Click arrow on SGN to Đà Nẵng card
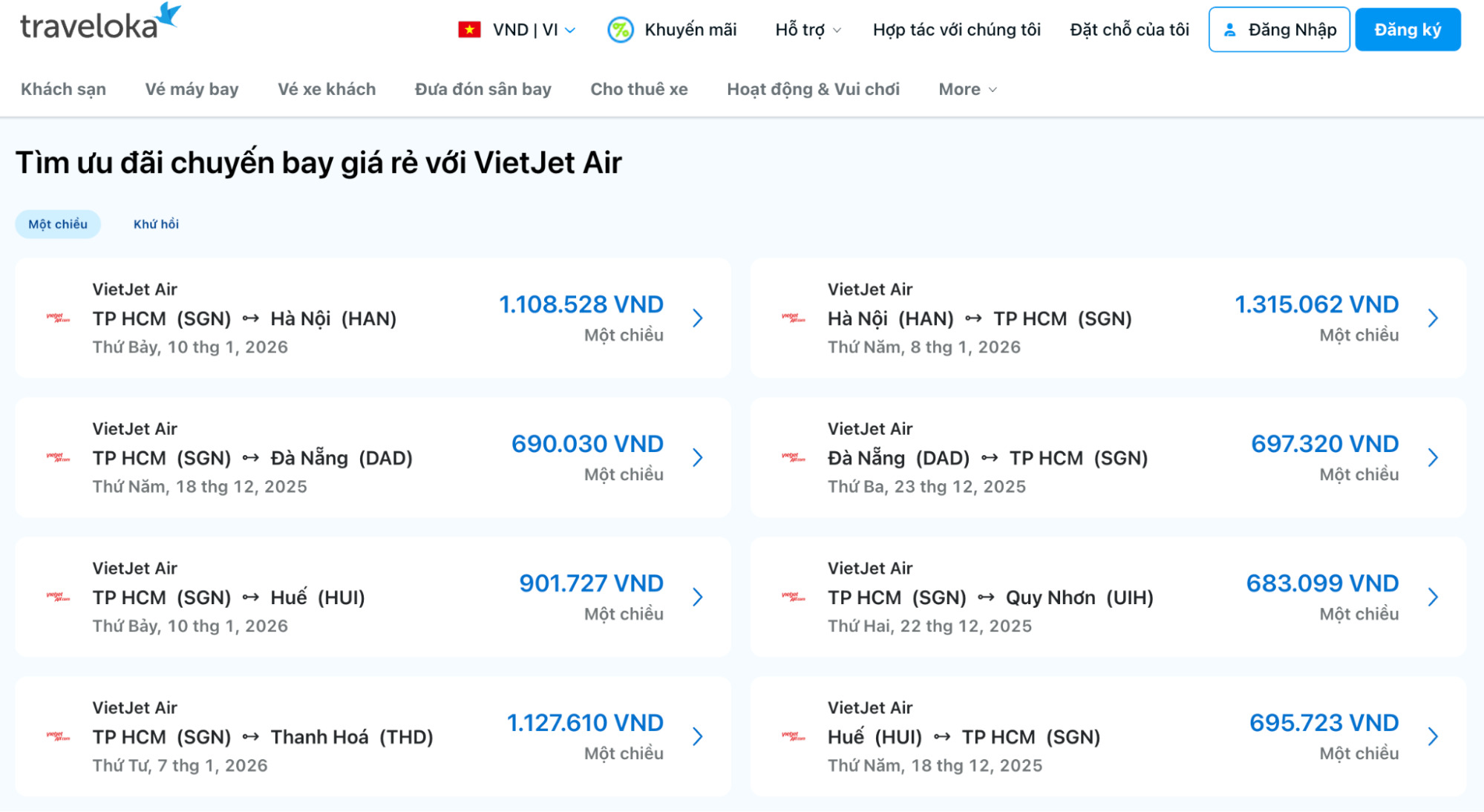The width and height of the screenshot is (1484, 812). point(698,458)
